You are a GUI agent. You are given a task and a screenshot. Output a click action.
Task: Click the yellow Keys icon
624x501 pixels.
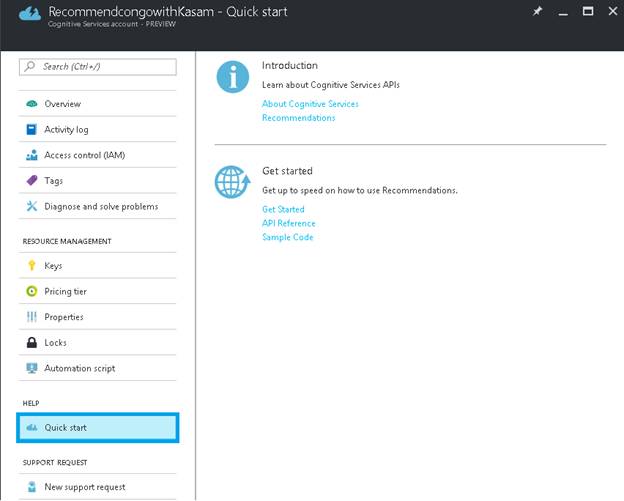(x=32, y=266)
